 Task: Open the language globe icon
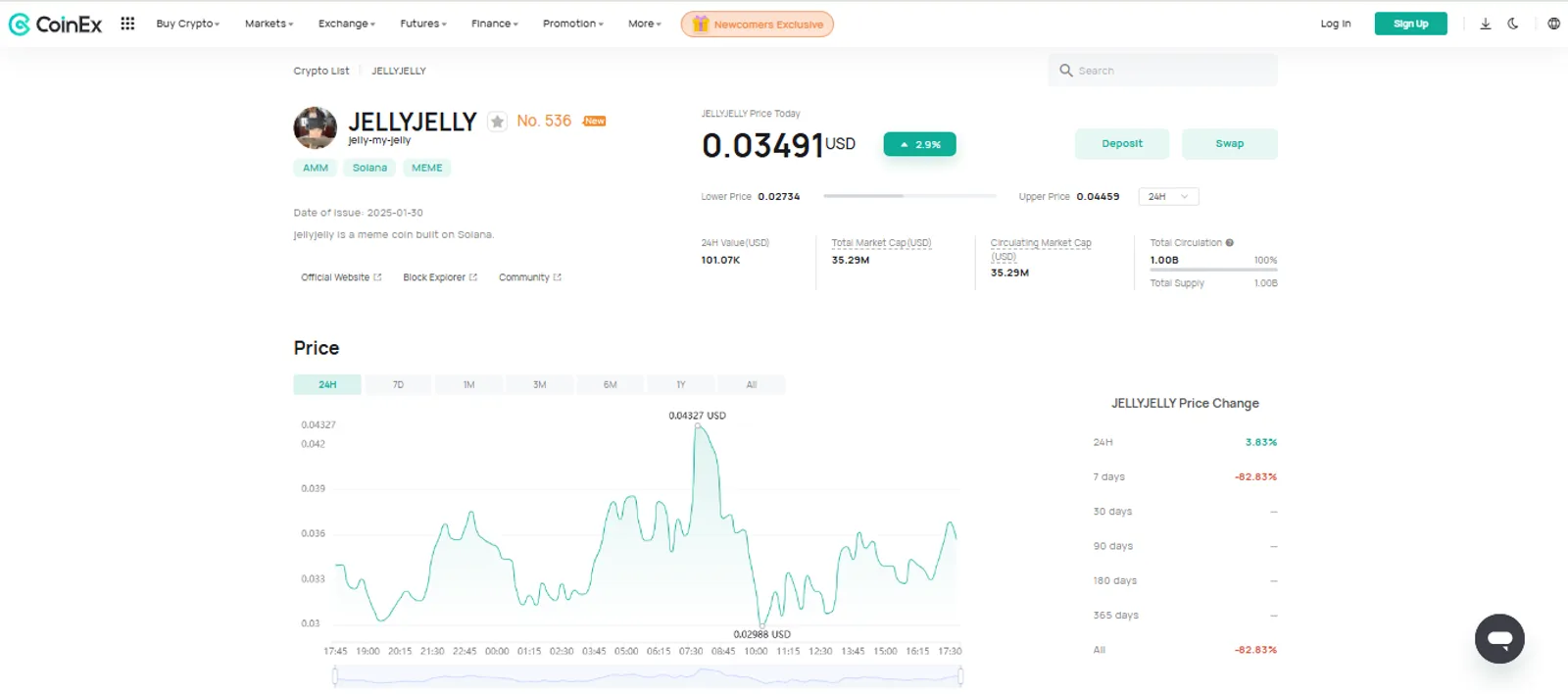coord(1553,24)
